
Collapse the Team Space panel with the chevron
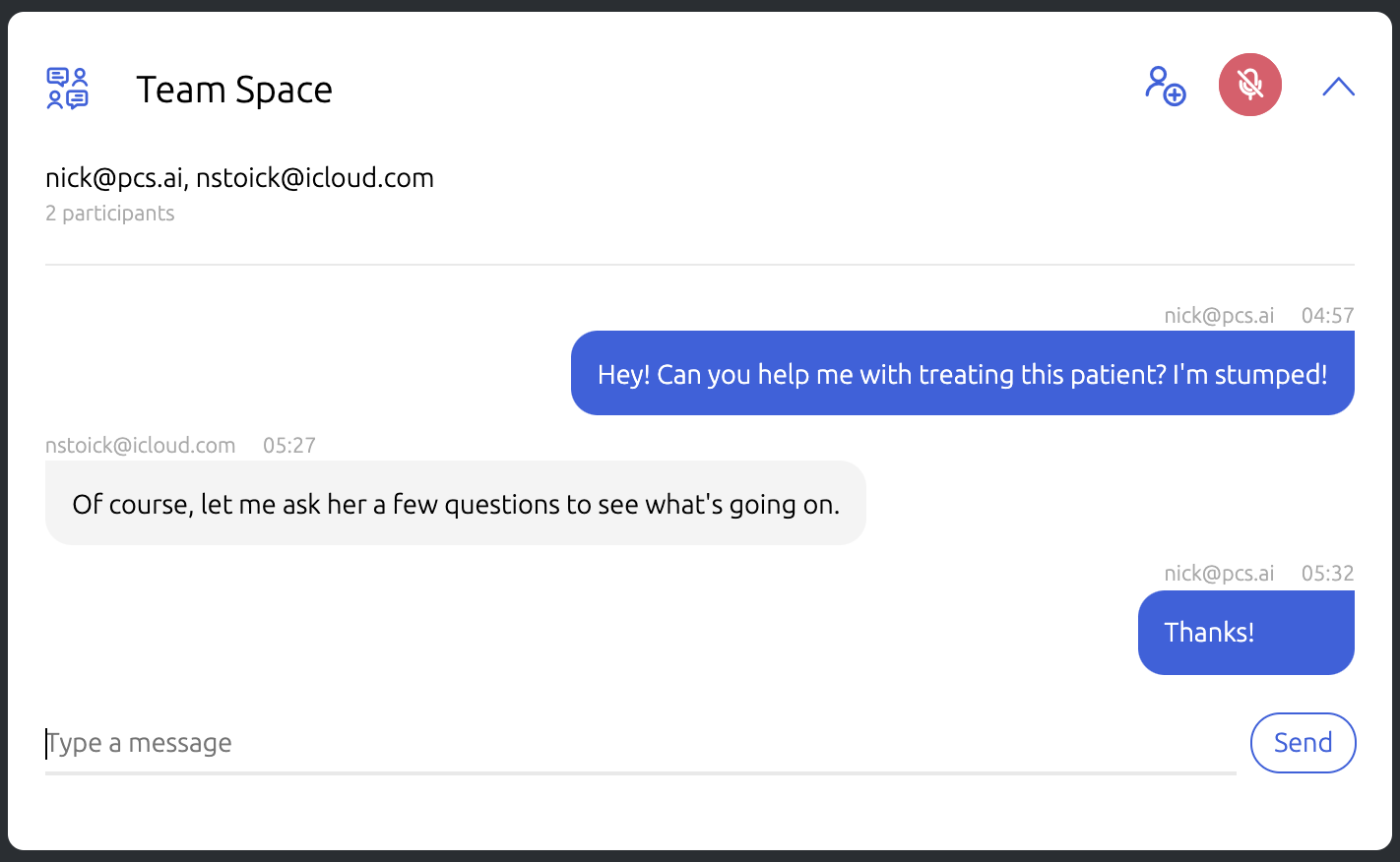(x=1338, y=87)
